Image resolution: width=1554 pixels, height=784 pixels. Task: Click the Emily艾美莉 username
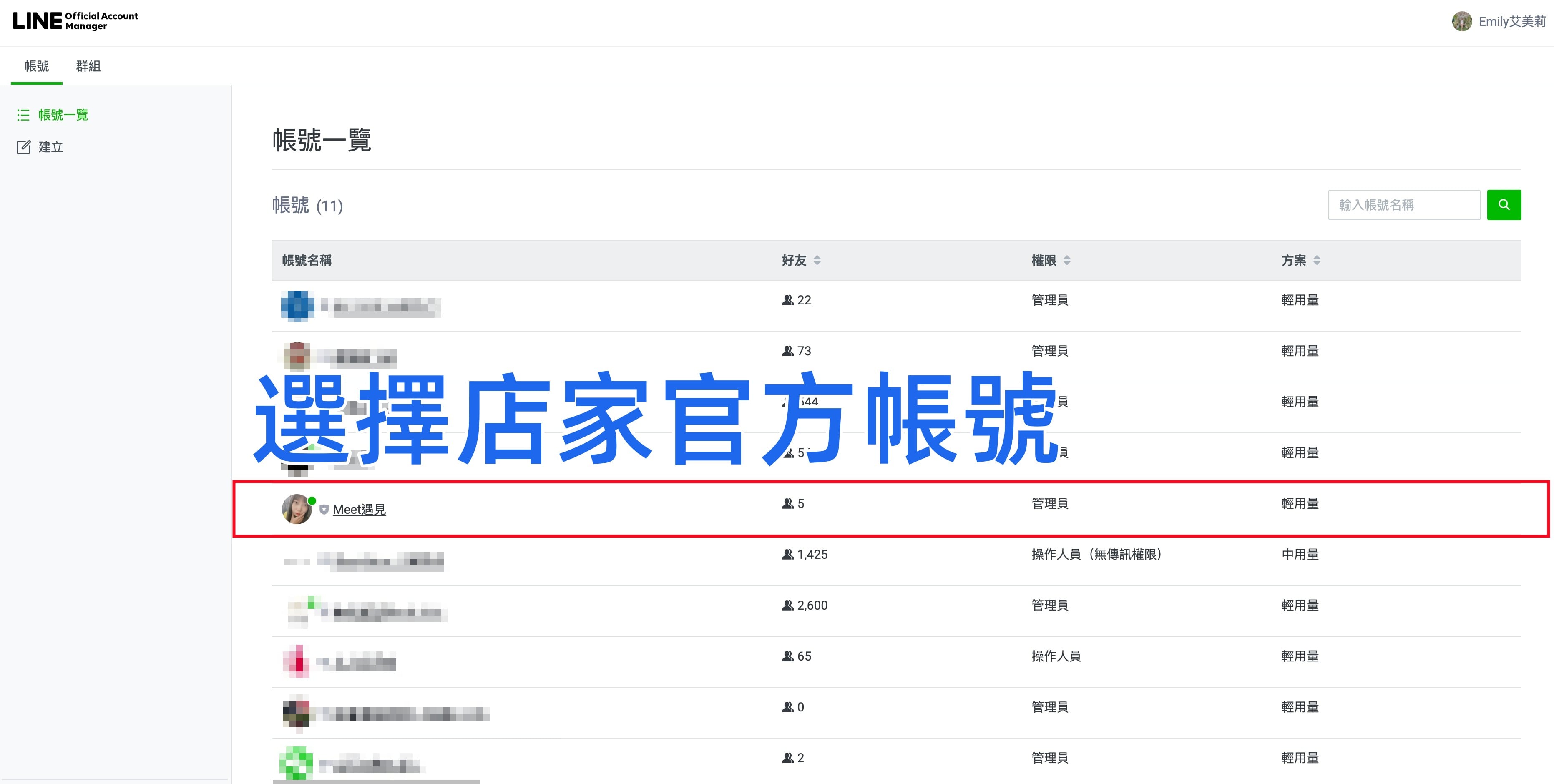[1512, 21]
